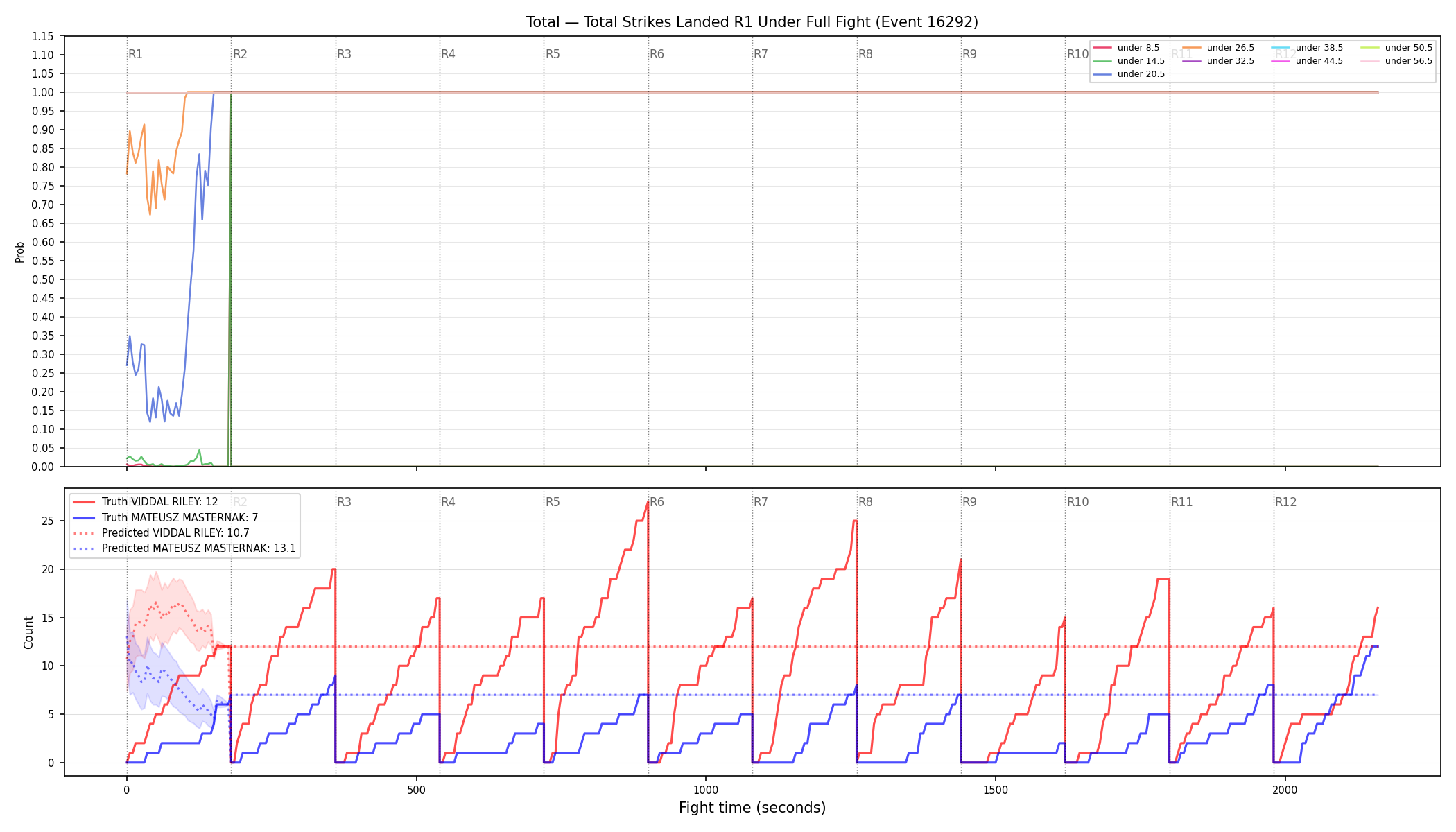Select the 'under 44.5' legend entry
This screenshot has width=1456, height=832.
point(1307,61)
